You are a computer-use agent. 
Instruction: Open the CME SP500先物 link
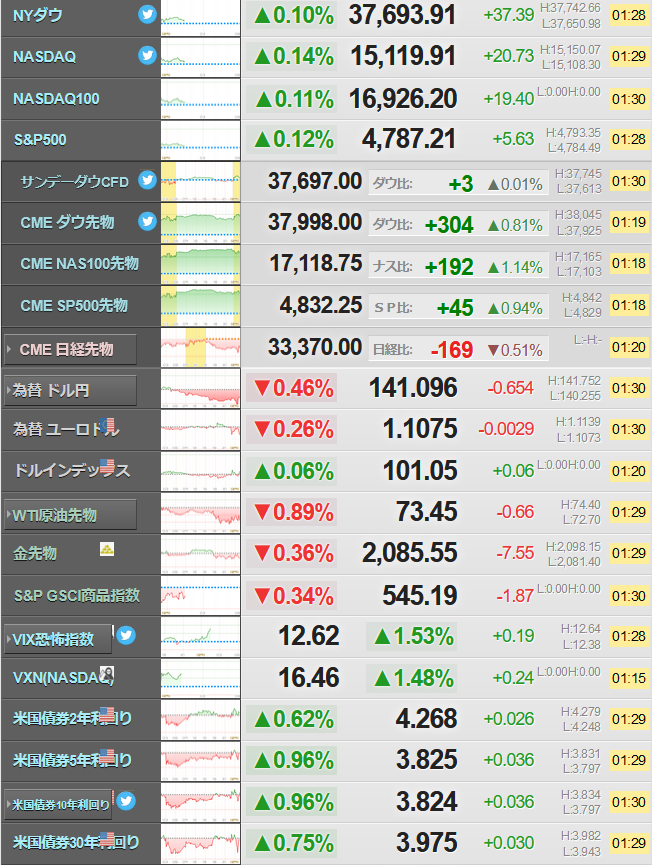pyautogui.click(x=74, y=305)
